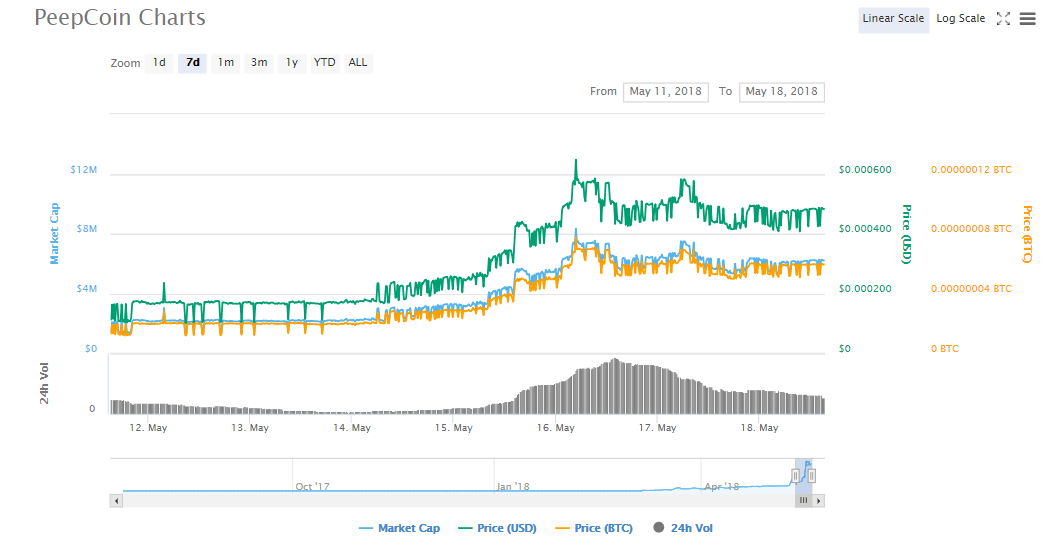
Task: Click the navigator scrollbar right arrow
Action: [x=817, y=499]
